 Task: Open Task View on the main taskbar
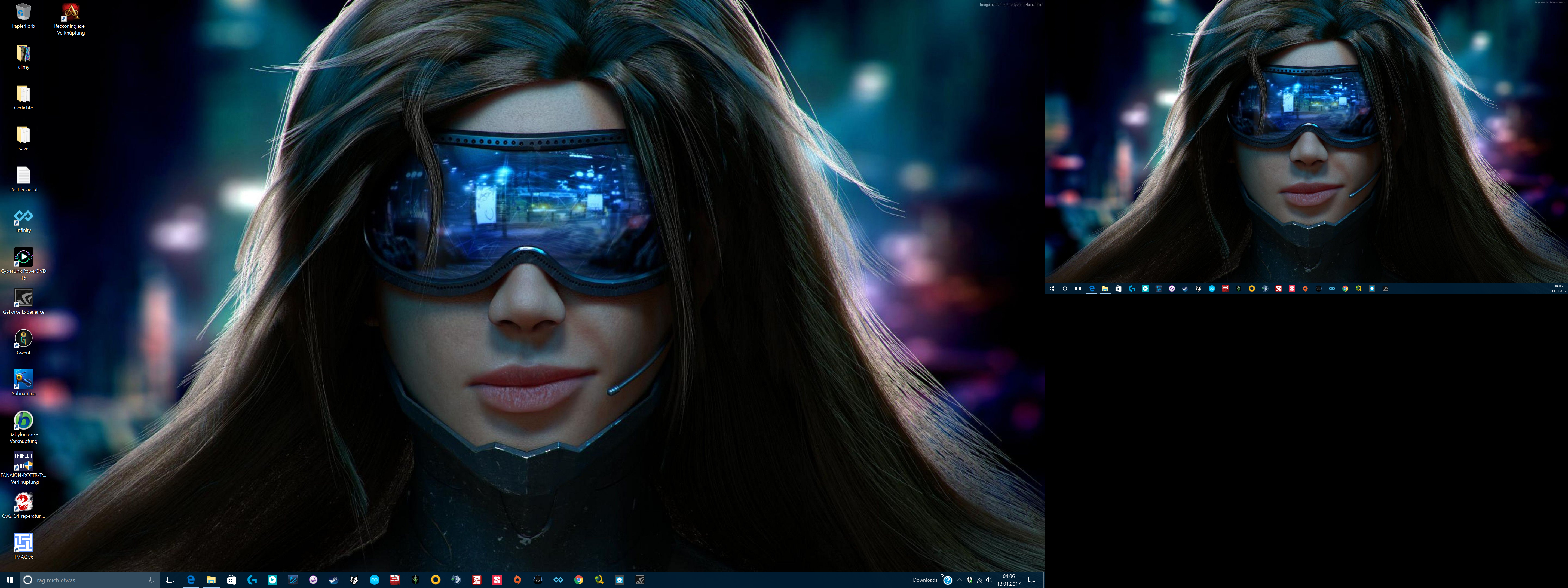tap(170, 580)
